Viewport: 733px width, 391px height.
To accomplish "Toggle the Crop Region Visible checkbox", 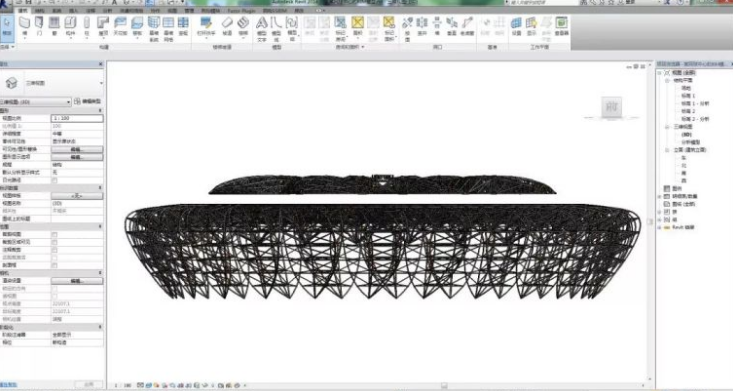I will click(55, 242).
